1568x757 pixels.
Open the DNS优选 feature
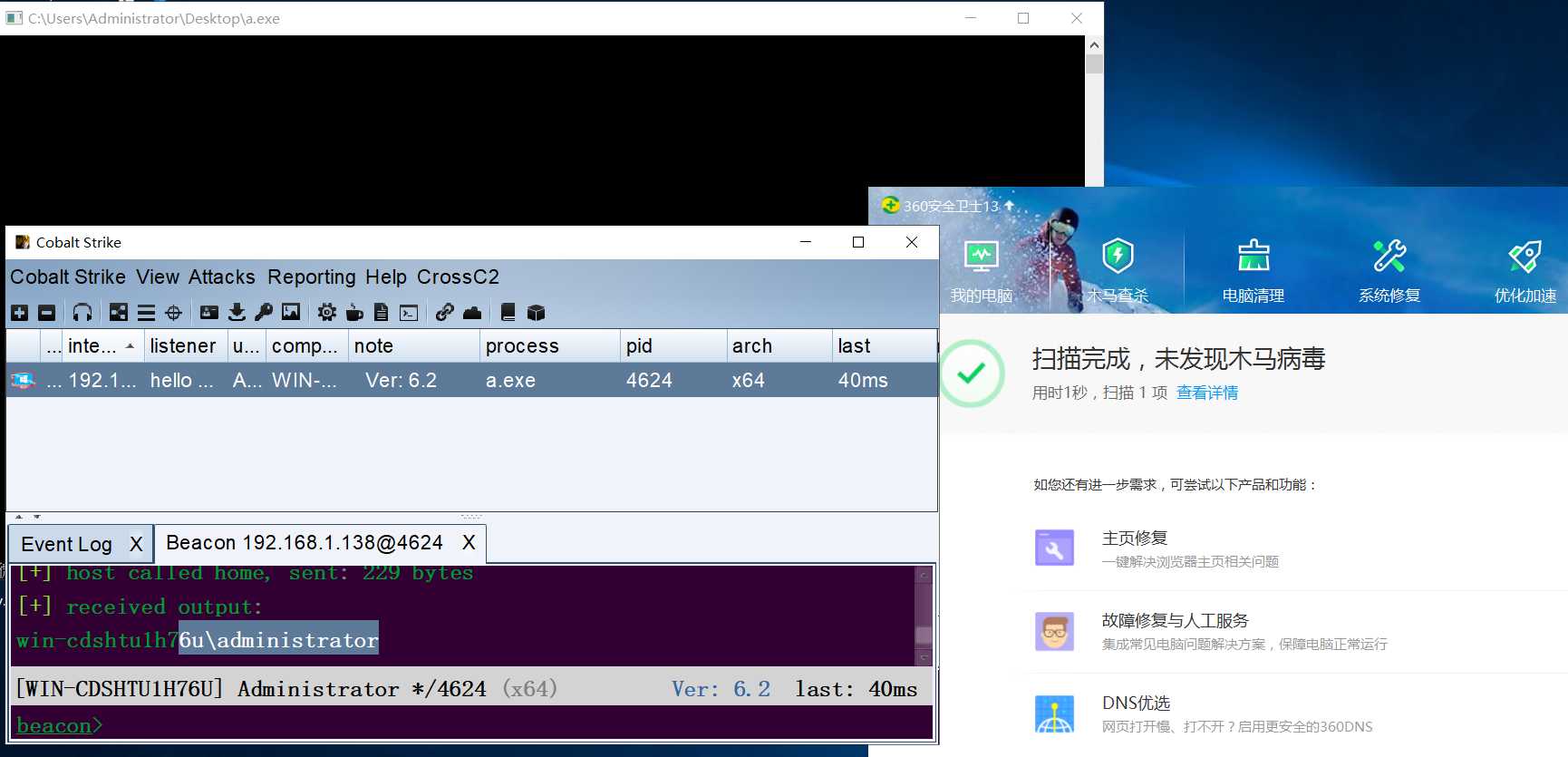click(x=1137, y=704)
